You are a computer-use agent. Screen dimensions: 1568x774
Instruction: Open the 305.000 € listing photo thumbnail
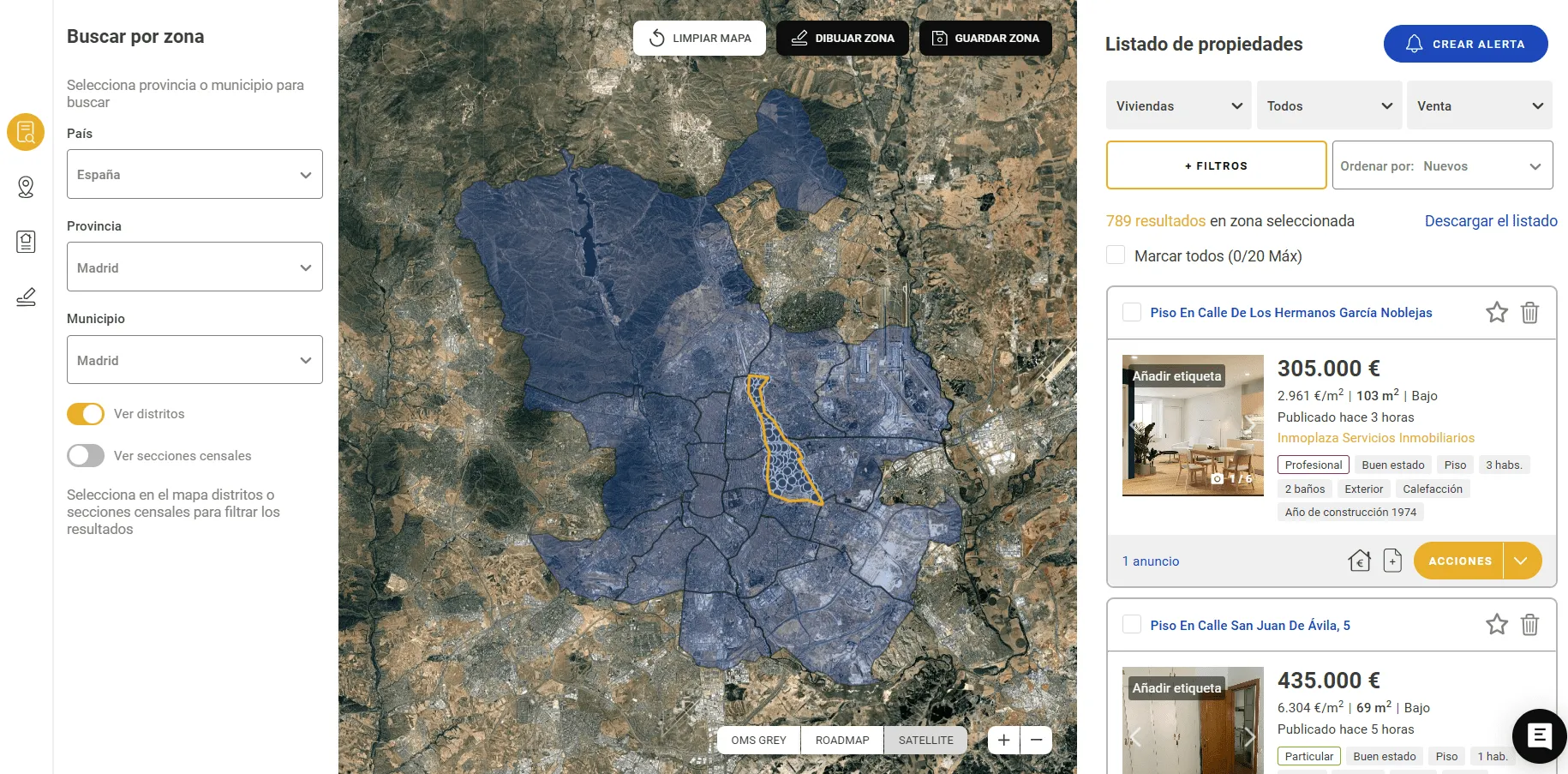pos(1193,425)
